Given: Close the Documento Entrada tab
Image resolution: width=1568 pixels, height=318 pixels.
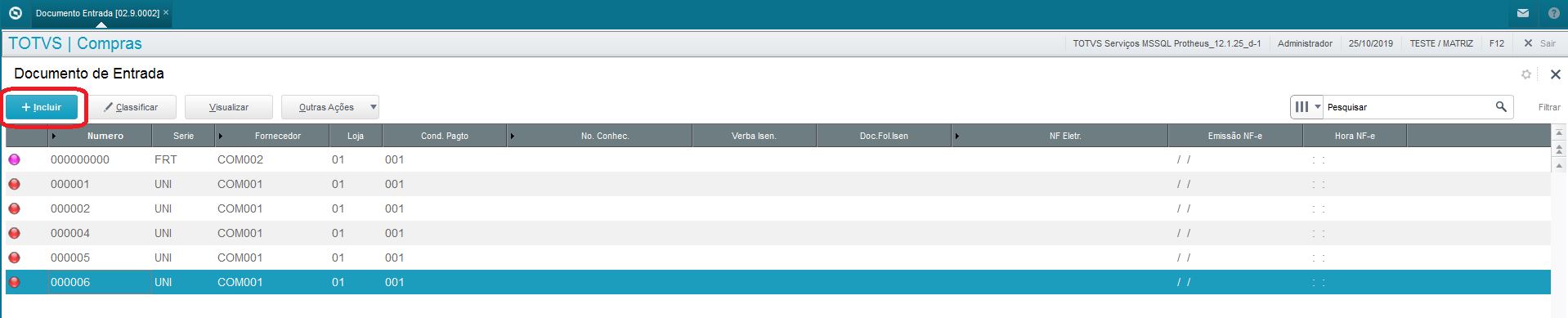Looking at the screenshot, I should pyautogui.click(x=166, y=12).
